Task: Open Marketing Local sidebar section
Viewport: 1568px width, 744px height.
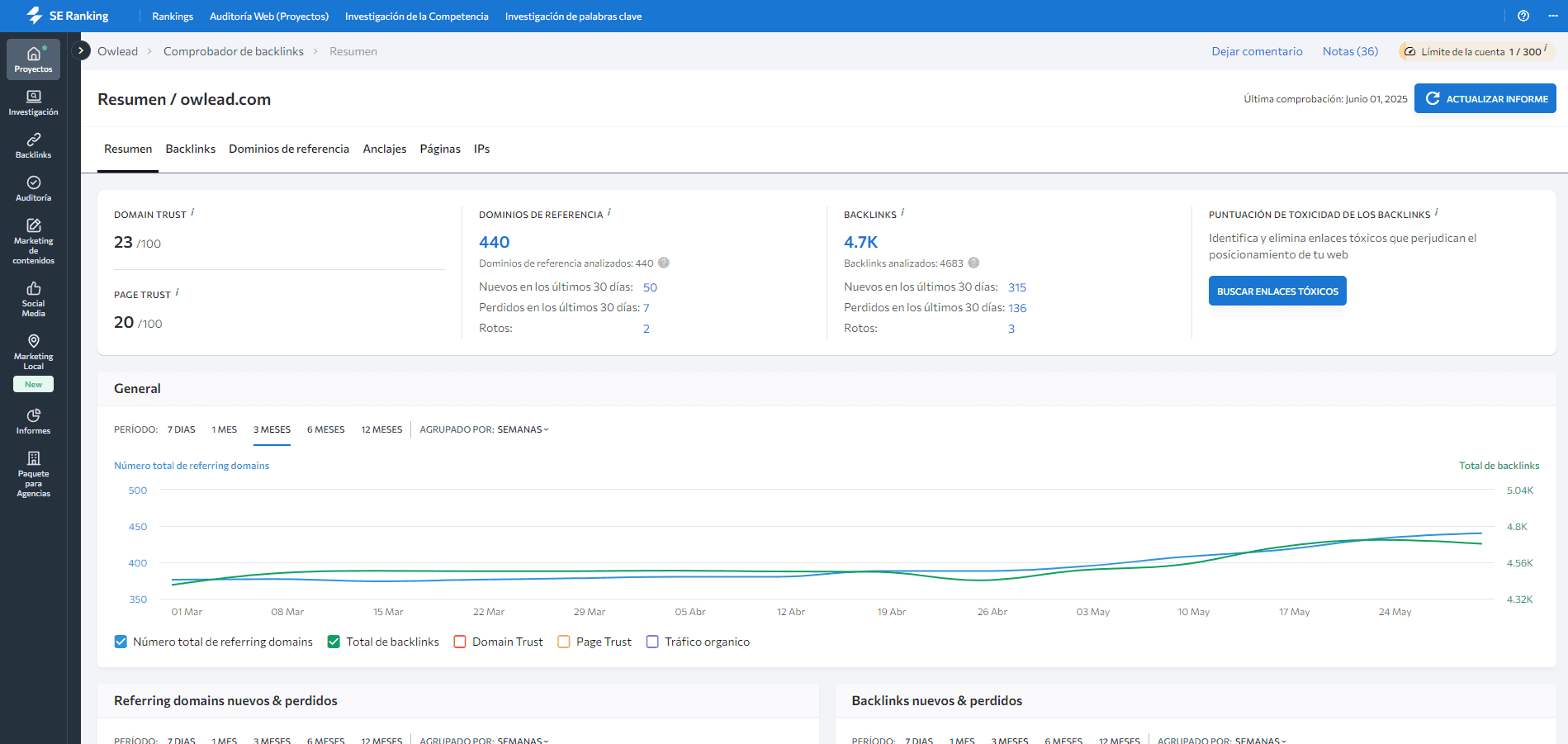Action: (x=33, y=352)
